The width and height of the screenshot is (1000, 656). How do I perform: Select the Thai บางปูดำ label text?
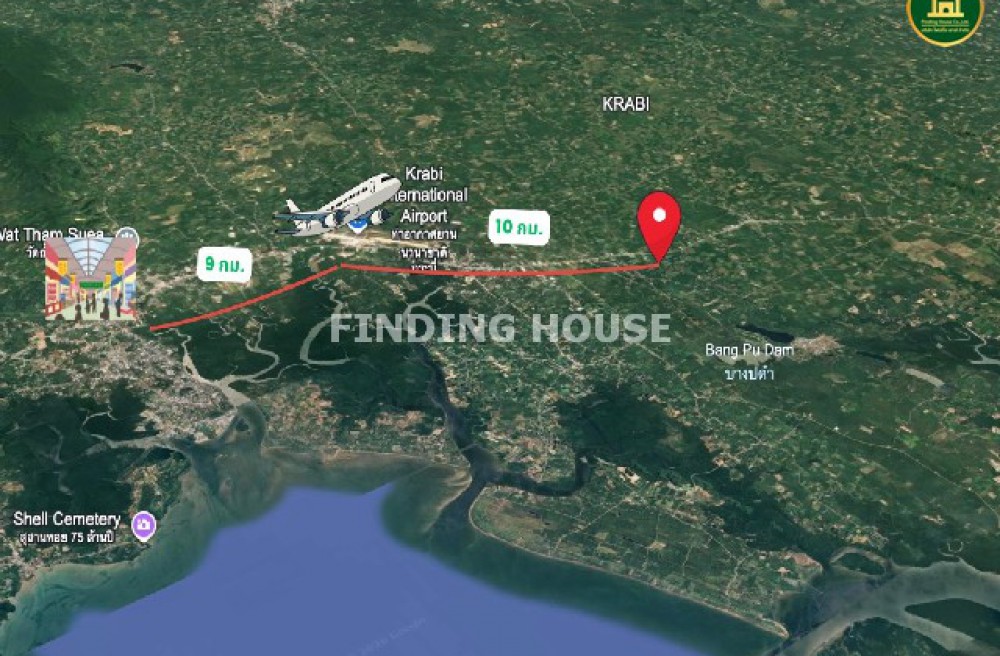749,374
